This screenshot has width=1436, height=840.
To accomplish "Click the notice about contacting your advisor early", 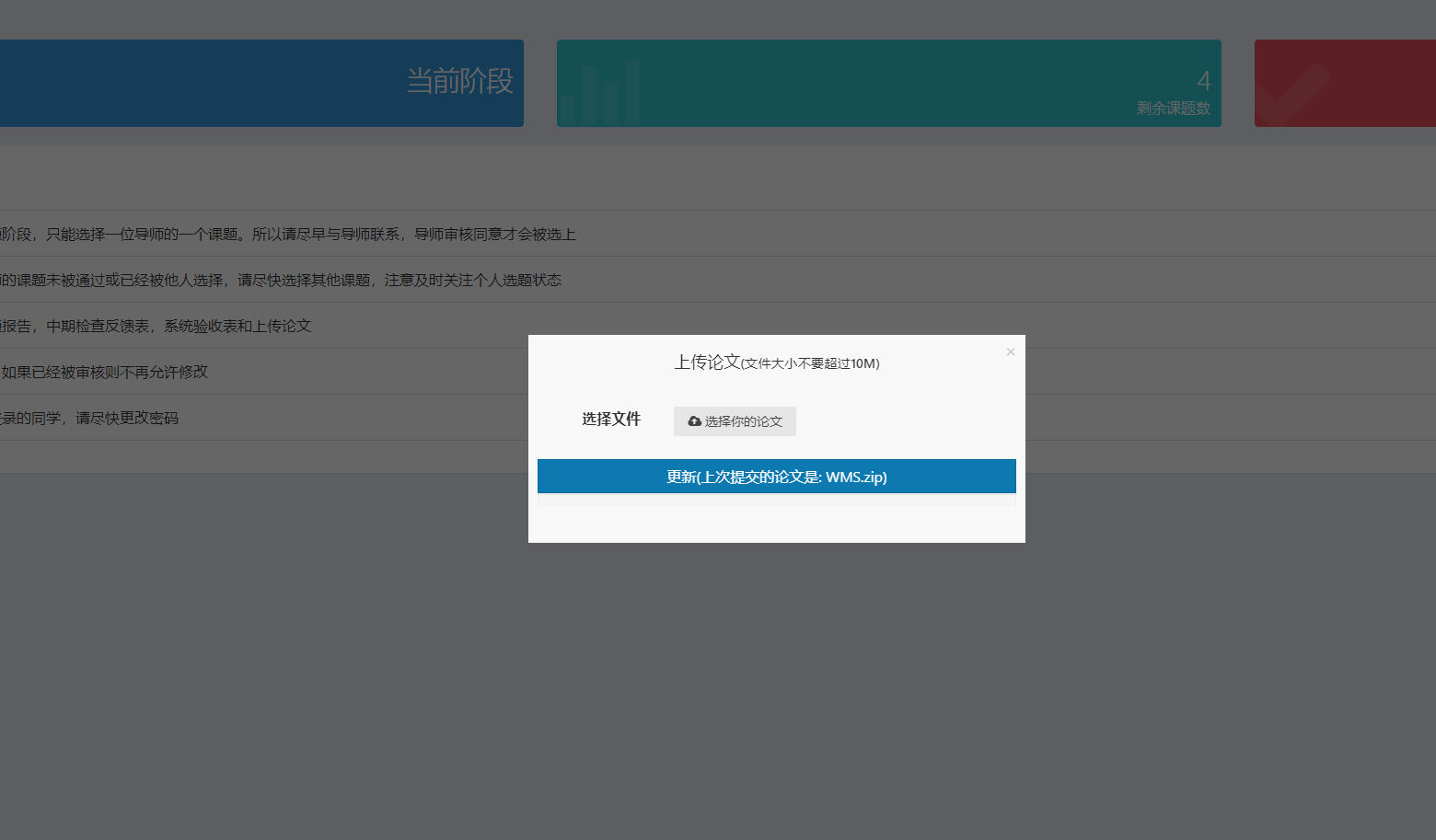I will point(287,234).
